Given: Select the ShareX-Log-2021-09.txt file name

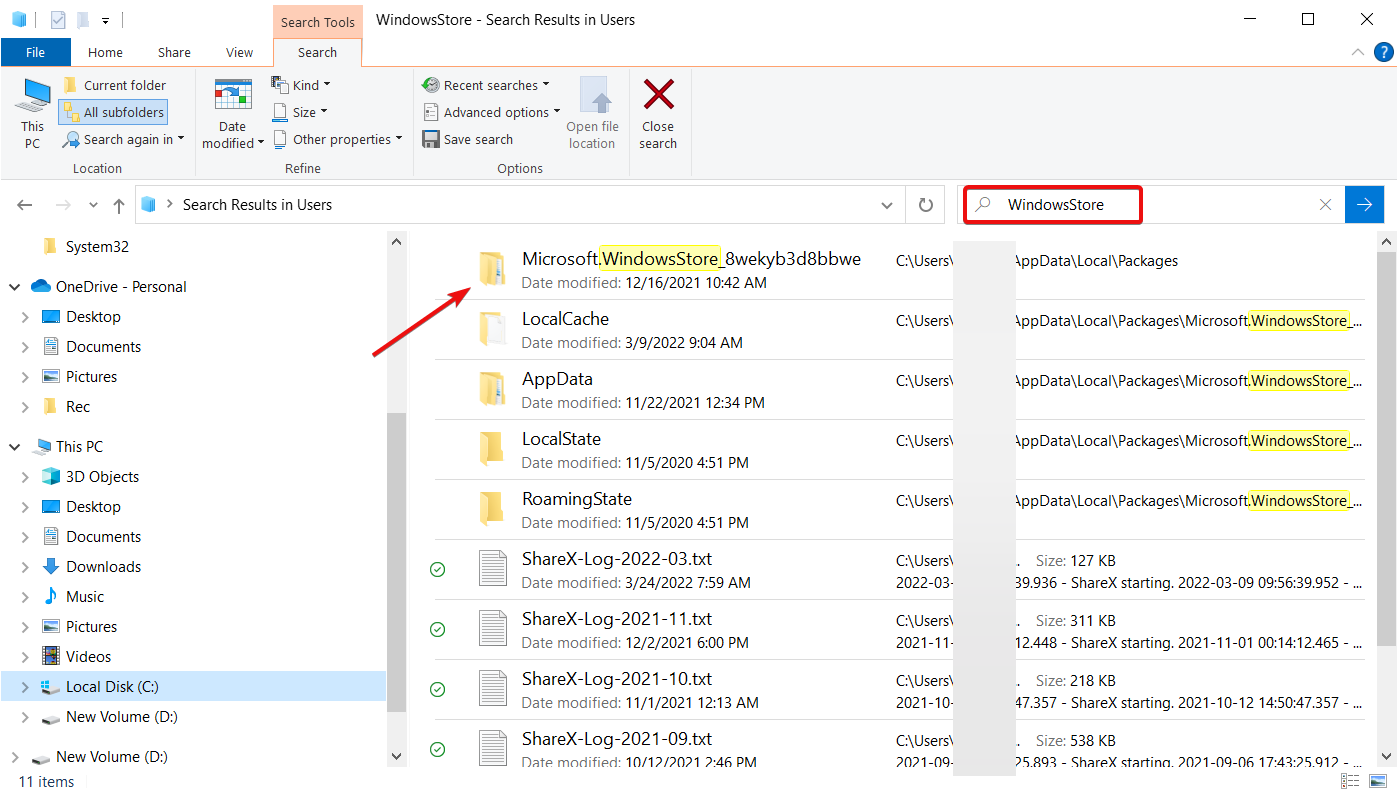Looking at the screenshot, I should pyautogui.click(x=617, y=739).
